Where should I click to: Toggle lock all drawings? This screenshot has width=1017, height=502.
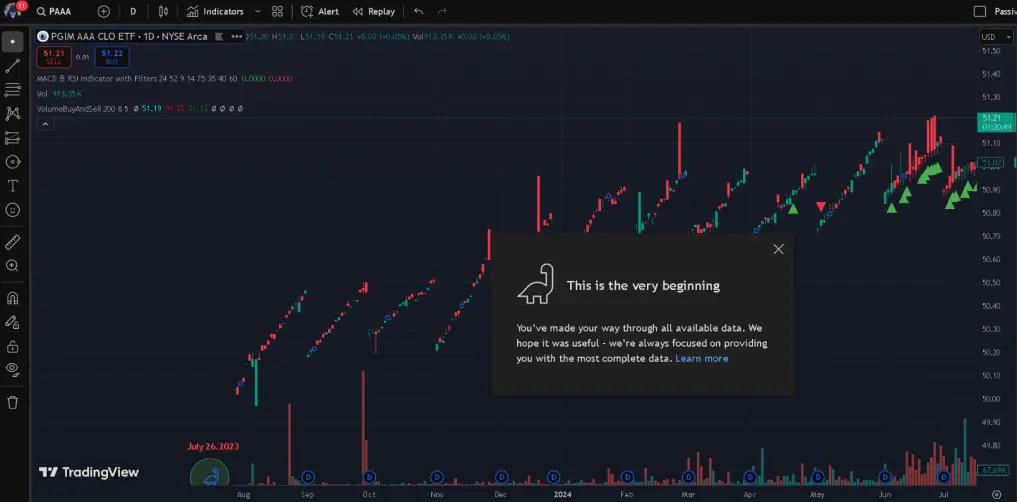tap(12, 346)
